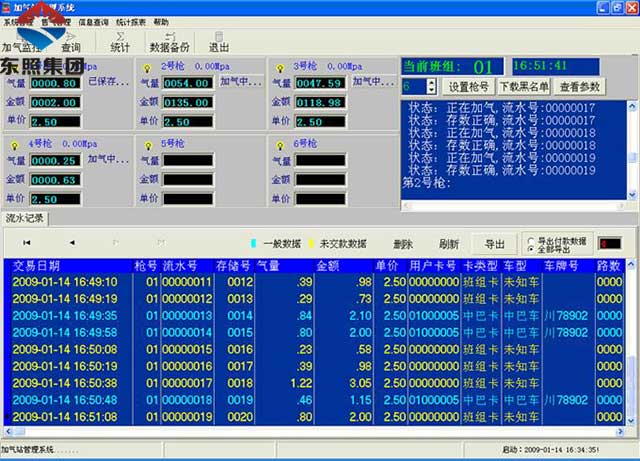This screenshot has width=640, height=461.
Task: Click the 导出 button
Action: point(495,244)
